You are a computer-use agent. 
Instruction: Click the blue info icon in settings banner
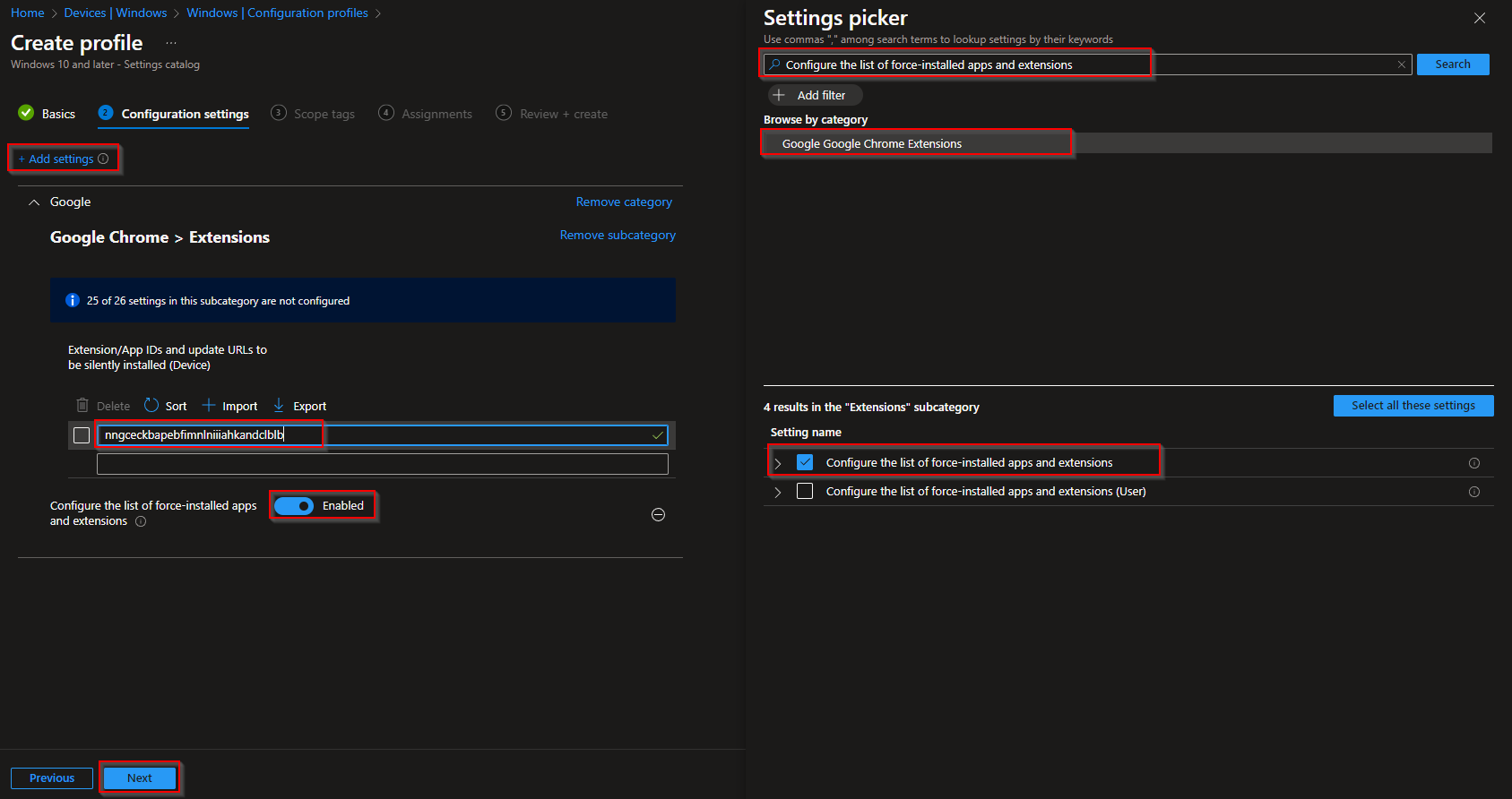pyautogui.click(x=73, y=300)
